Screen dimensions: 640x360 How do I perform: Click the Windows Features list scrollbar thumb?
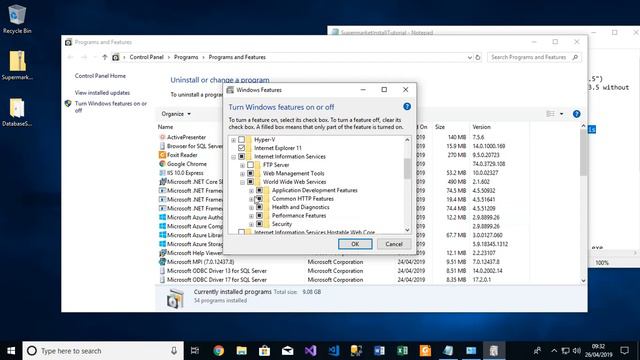click(x=407, y=169)
